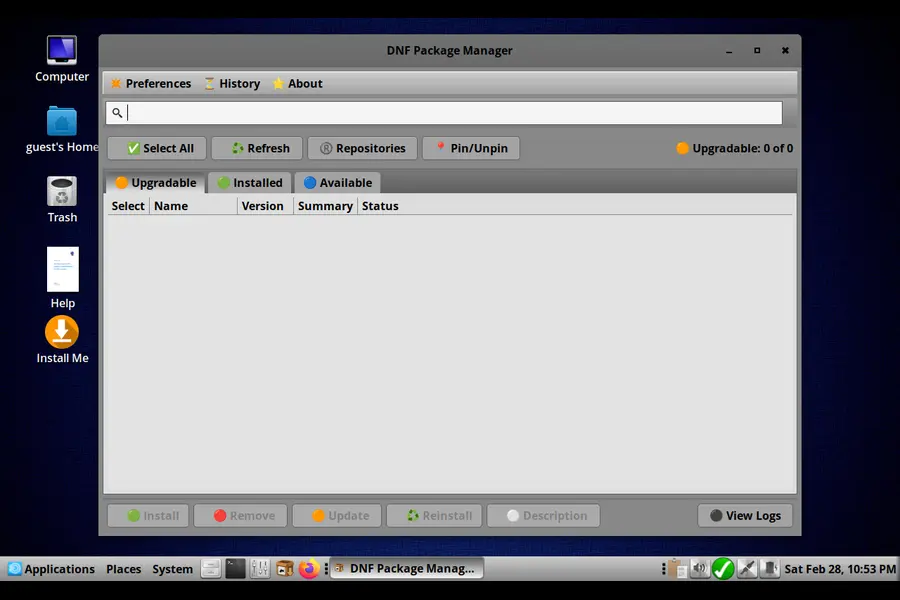Viewport: 900px width, 600px height.
Task: Click the Pin/Unpin pin icon
Action: [x=441, y=148]
